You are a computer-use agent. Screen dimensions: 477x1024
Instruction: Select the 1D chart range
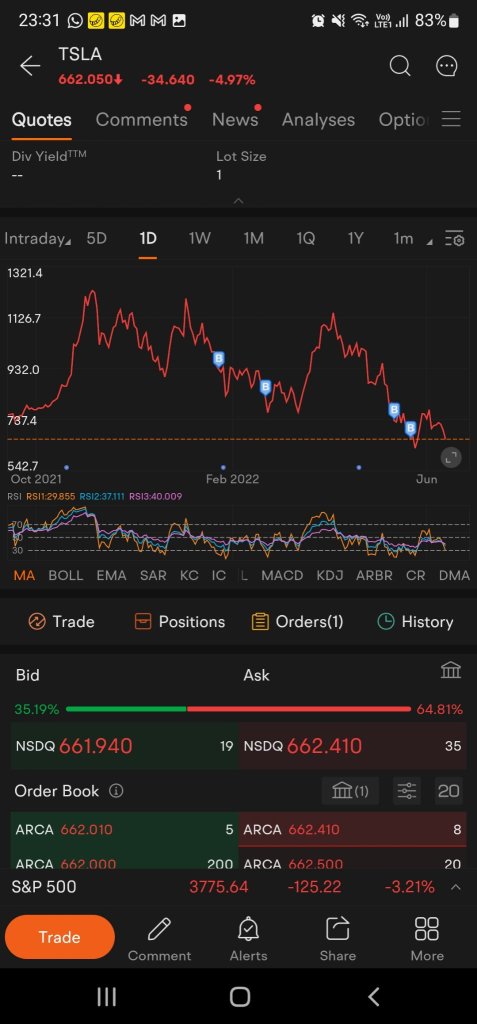click(x=148, y=239)
